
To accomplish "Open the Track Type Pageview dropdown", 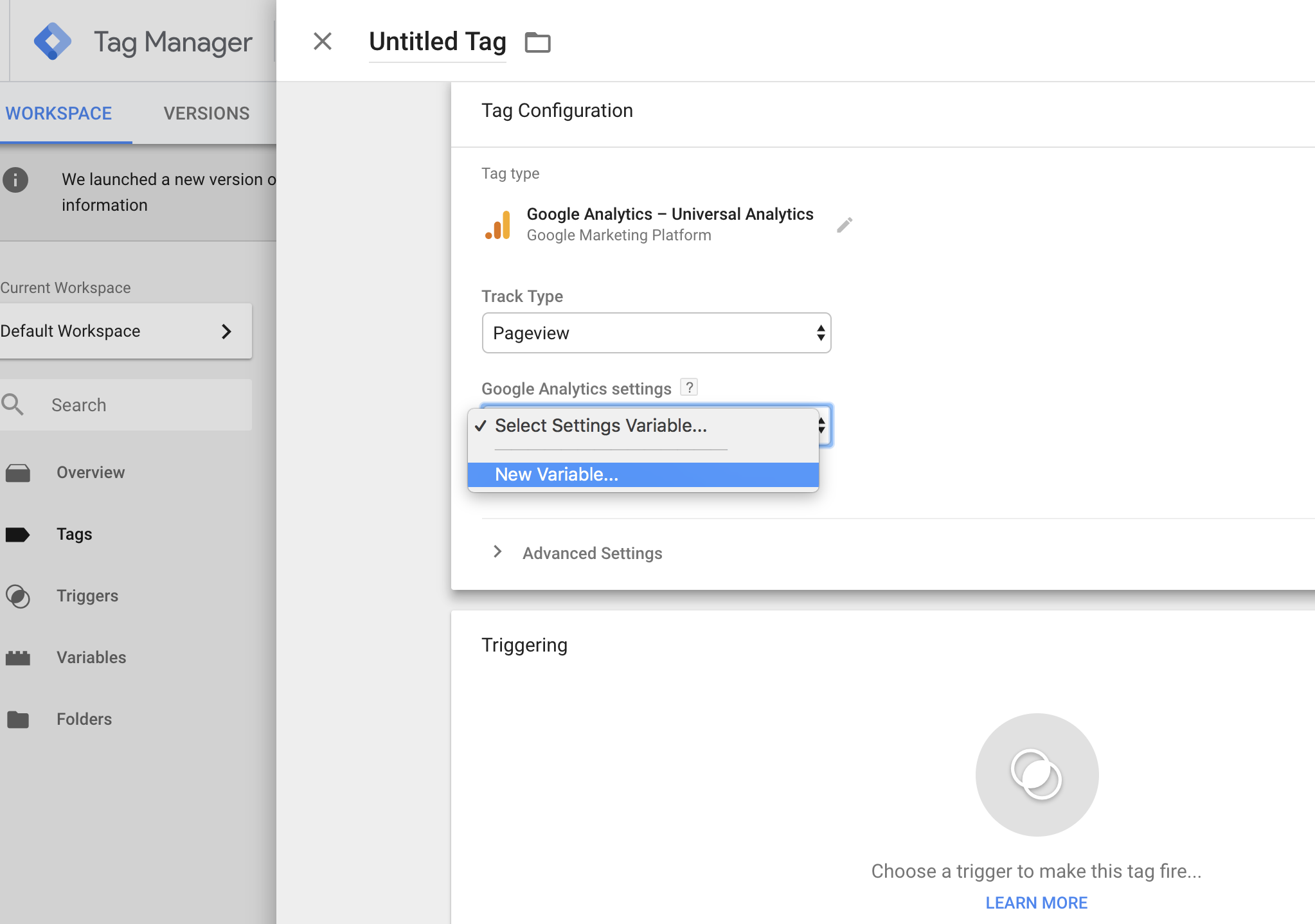I will [656, 333].
